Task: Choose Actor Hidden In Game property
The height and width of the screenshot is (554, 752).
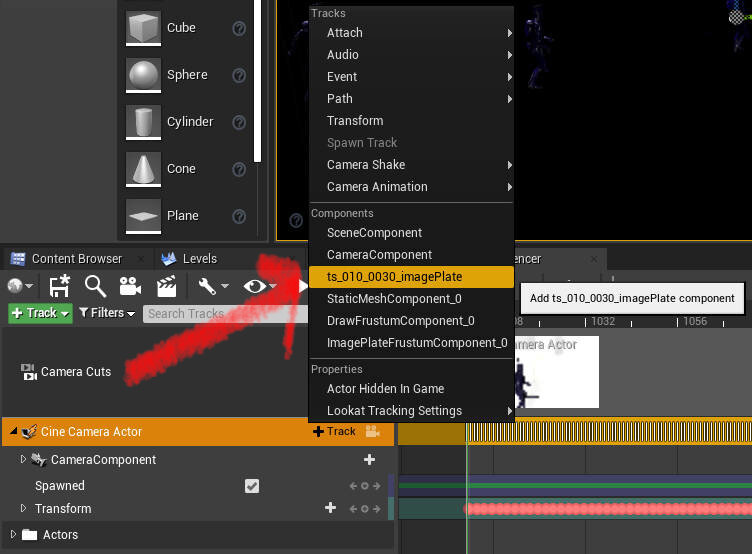Action: pos(386,389)
